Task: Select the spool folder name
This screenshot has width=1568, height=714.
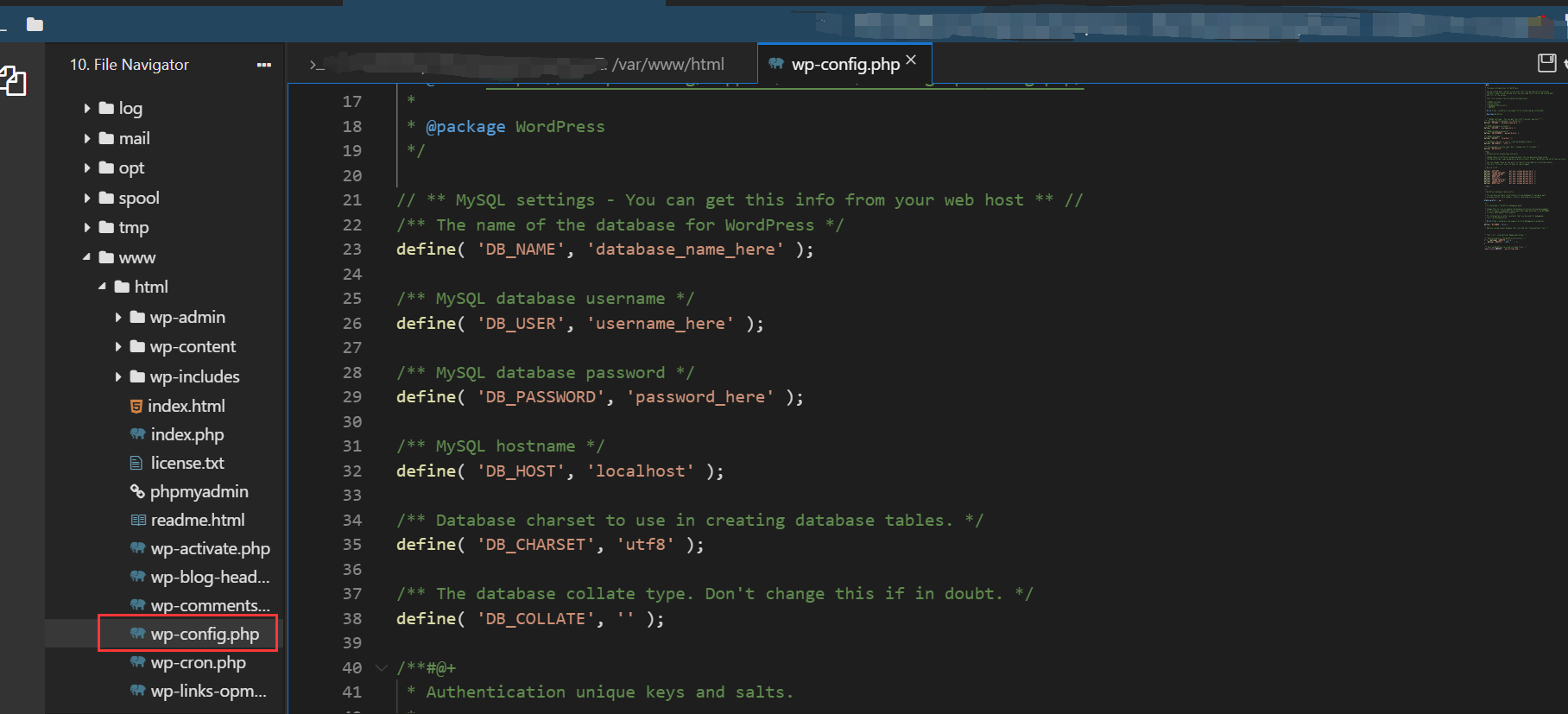Action: [x=139, y=198]
